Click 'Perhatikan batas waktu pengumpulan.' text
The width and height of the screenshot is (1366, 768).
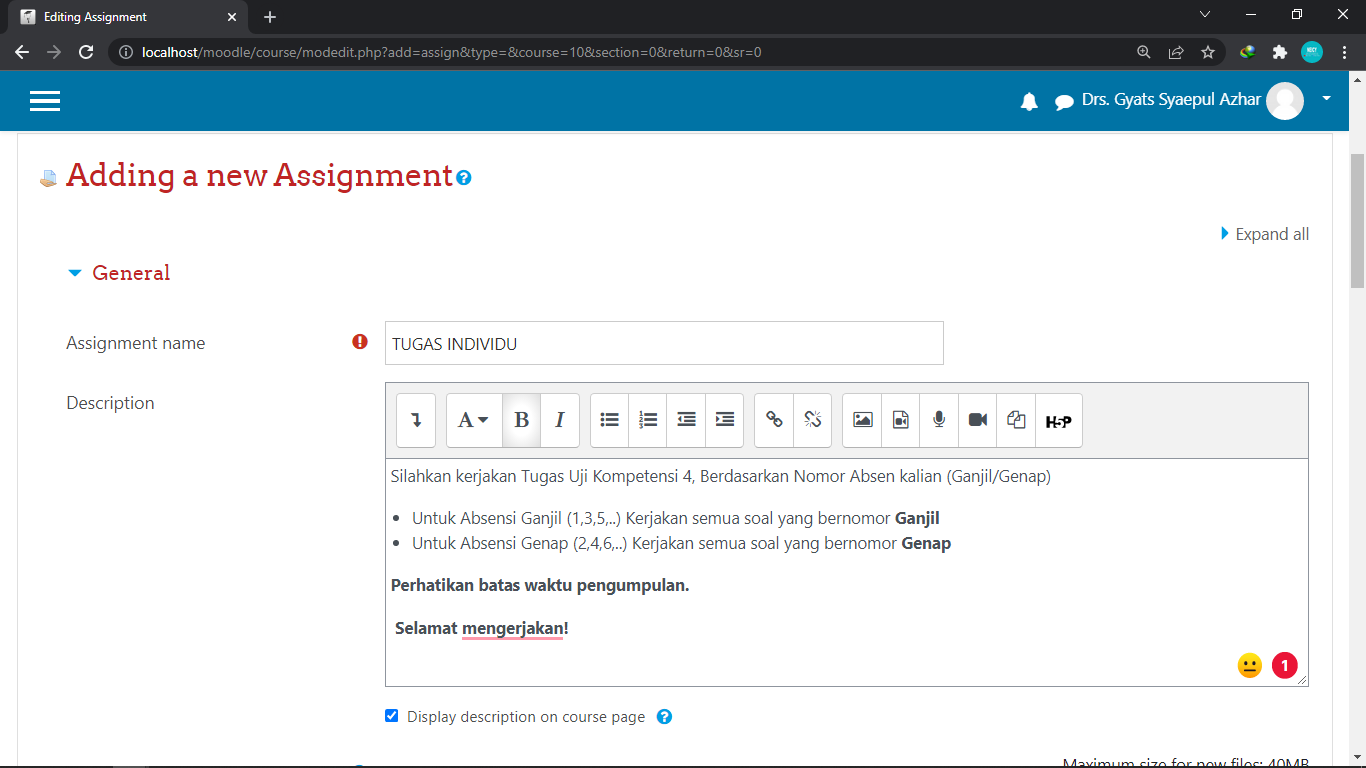(540, 585)
